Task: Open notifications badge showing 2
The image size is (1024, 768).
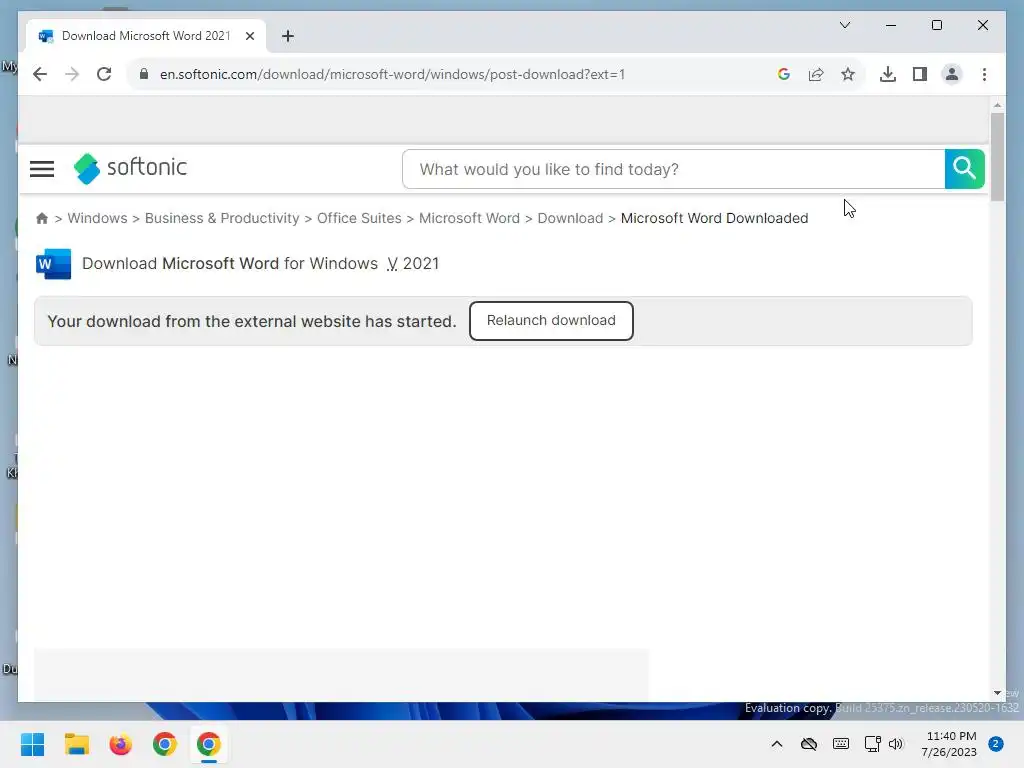Action: (x=995, y=744)
